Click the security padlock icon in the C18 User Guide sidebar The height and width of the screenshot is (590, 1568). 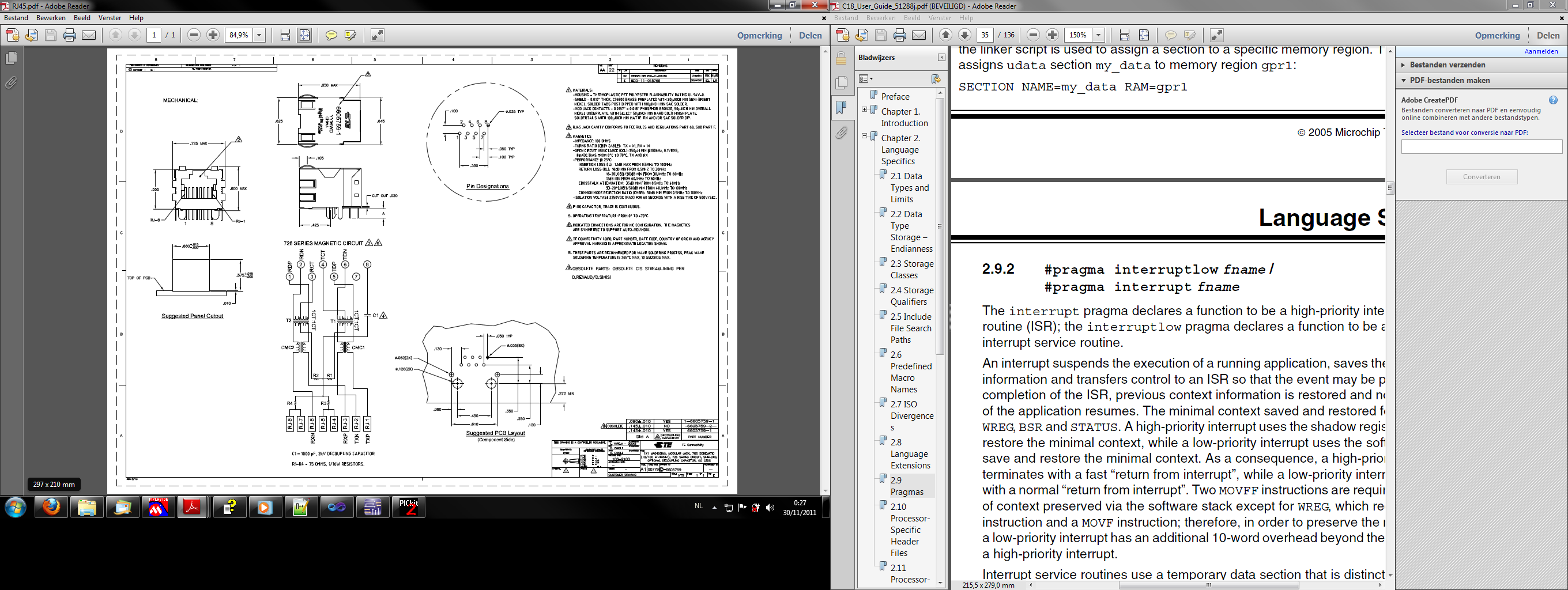tap(840, 58)
